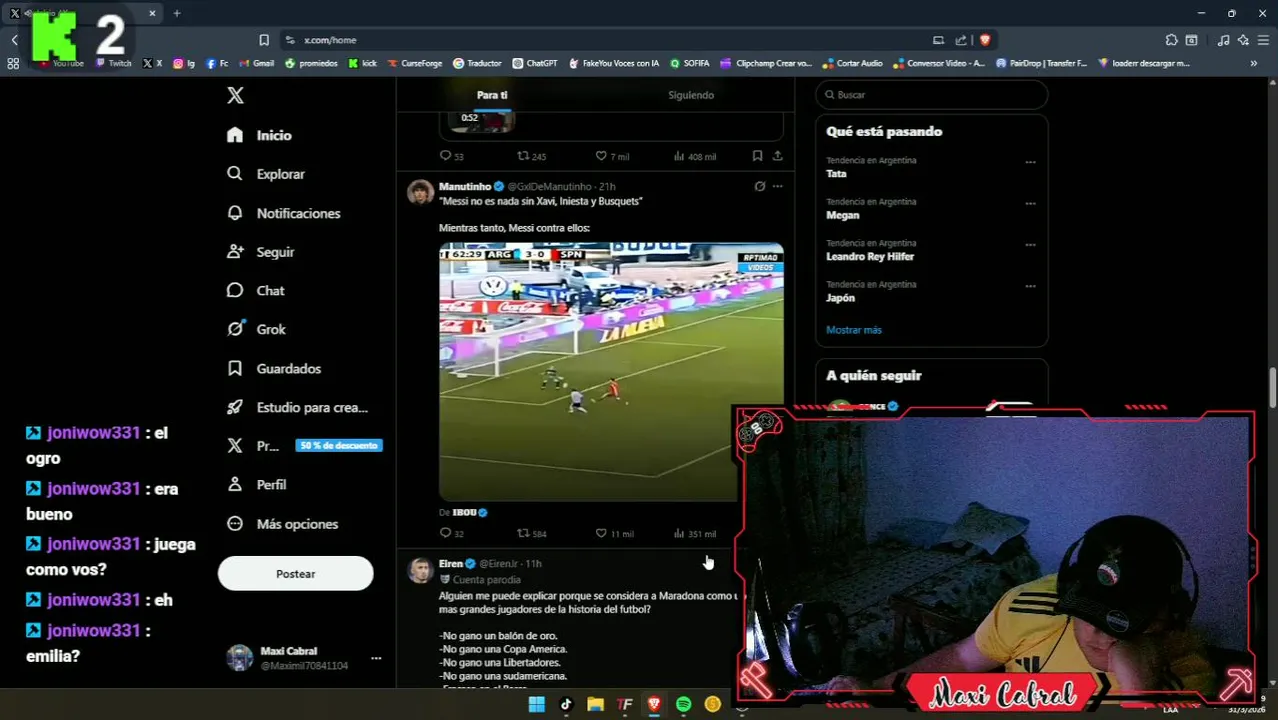Open Gmail bookmark
1278x720 pixels.
(256, 63)
